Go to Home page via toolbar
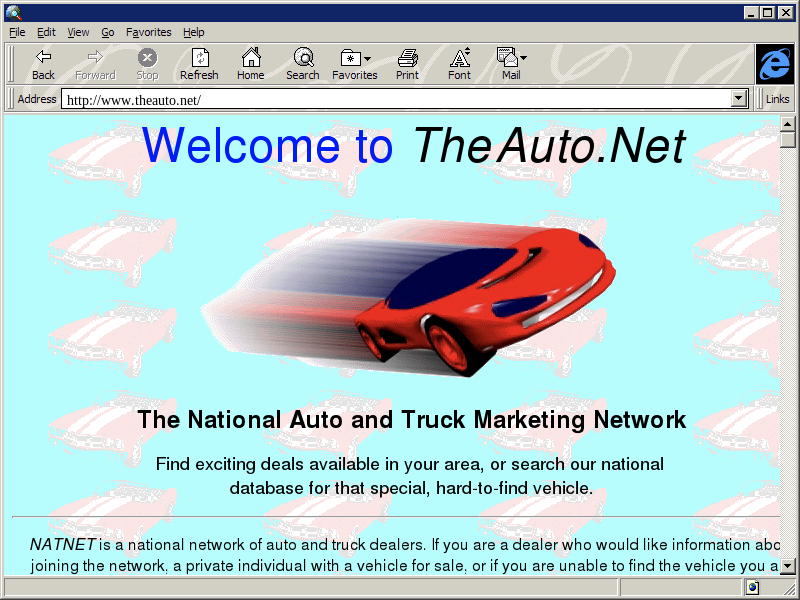 250,64
